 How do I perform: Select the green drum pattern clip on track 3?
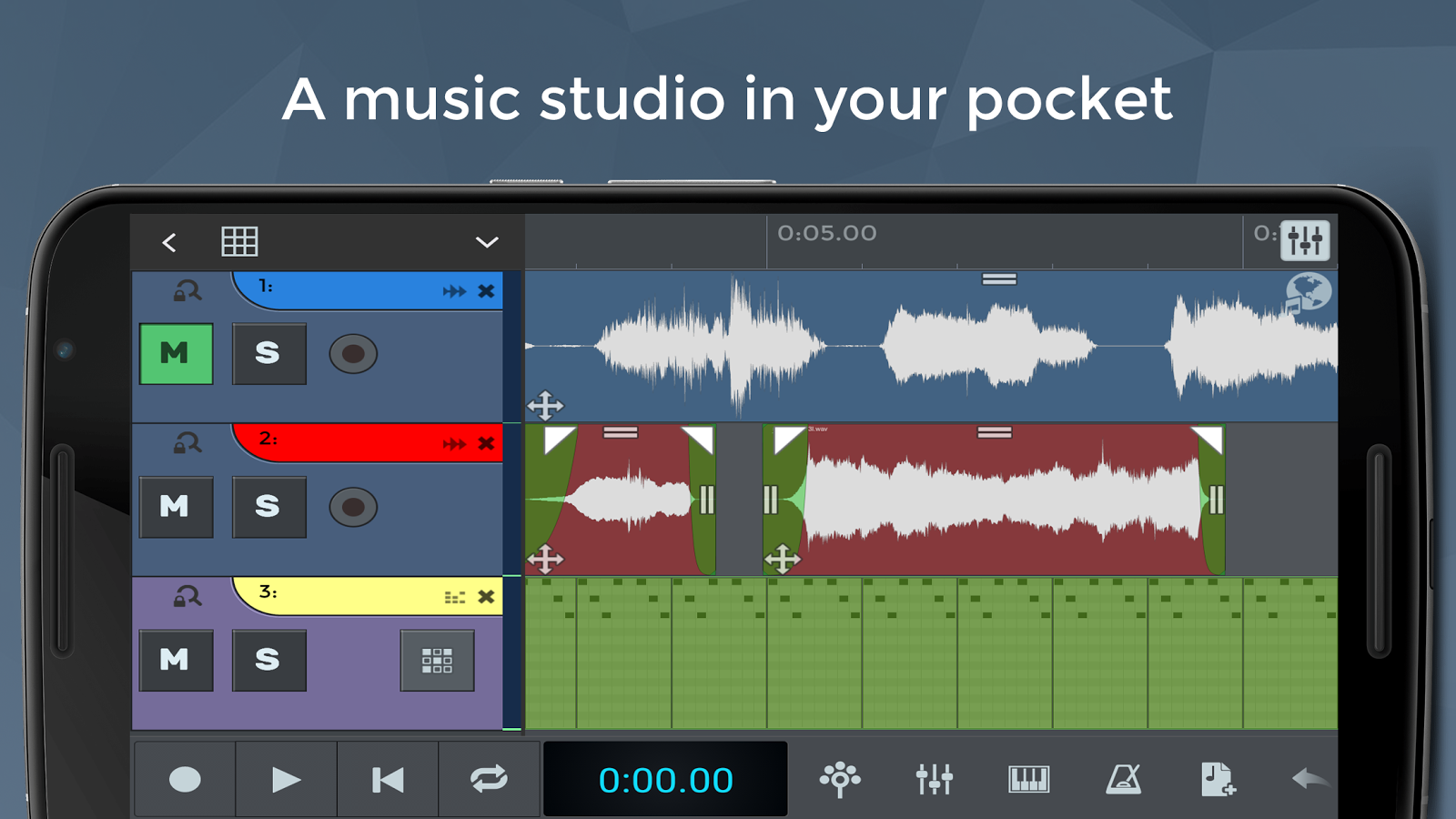point(931,652)
